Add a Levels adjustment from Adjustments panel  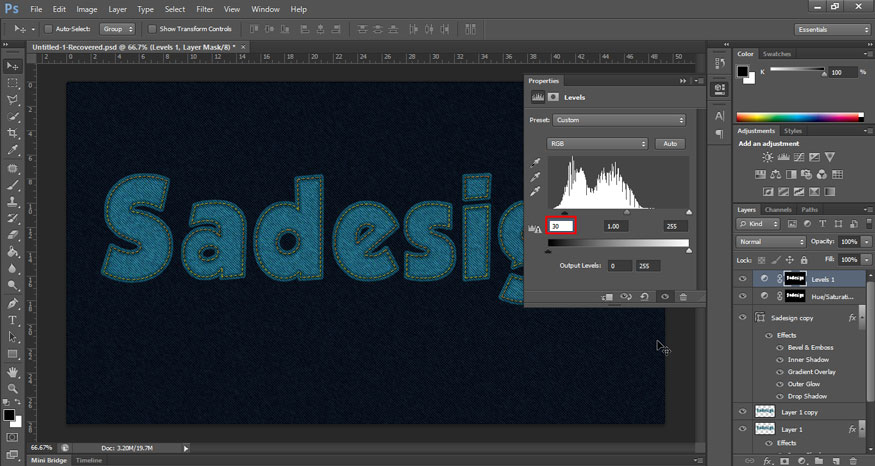783,157
